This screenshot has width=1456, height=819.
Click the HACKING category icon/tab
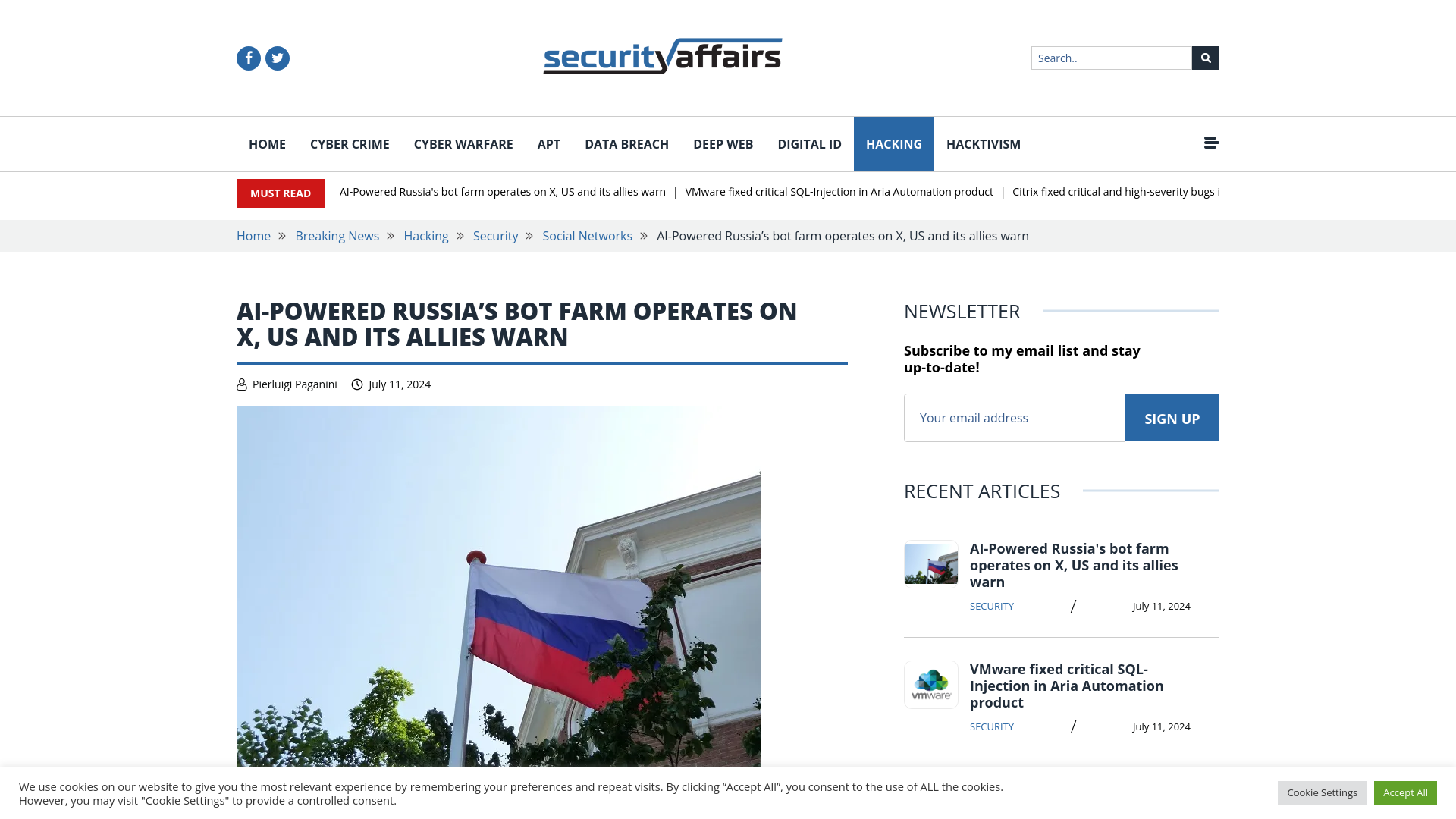[x=893, y=144]
